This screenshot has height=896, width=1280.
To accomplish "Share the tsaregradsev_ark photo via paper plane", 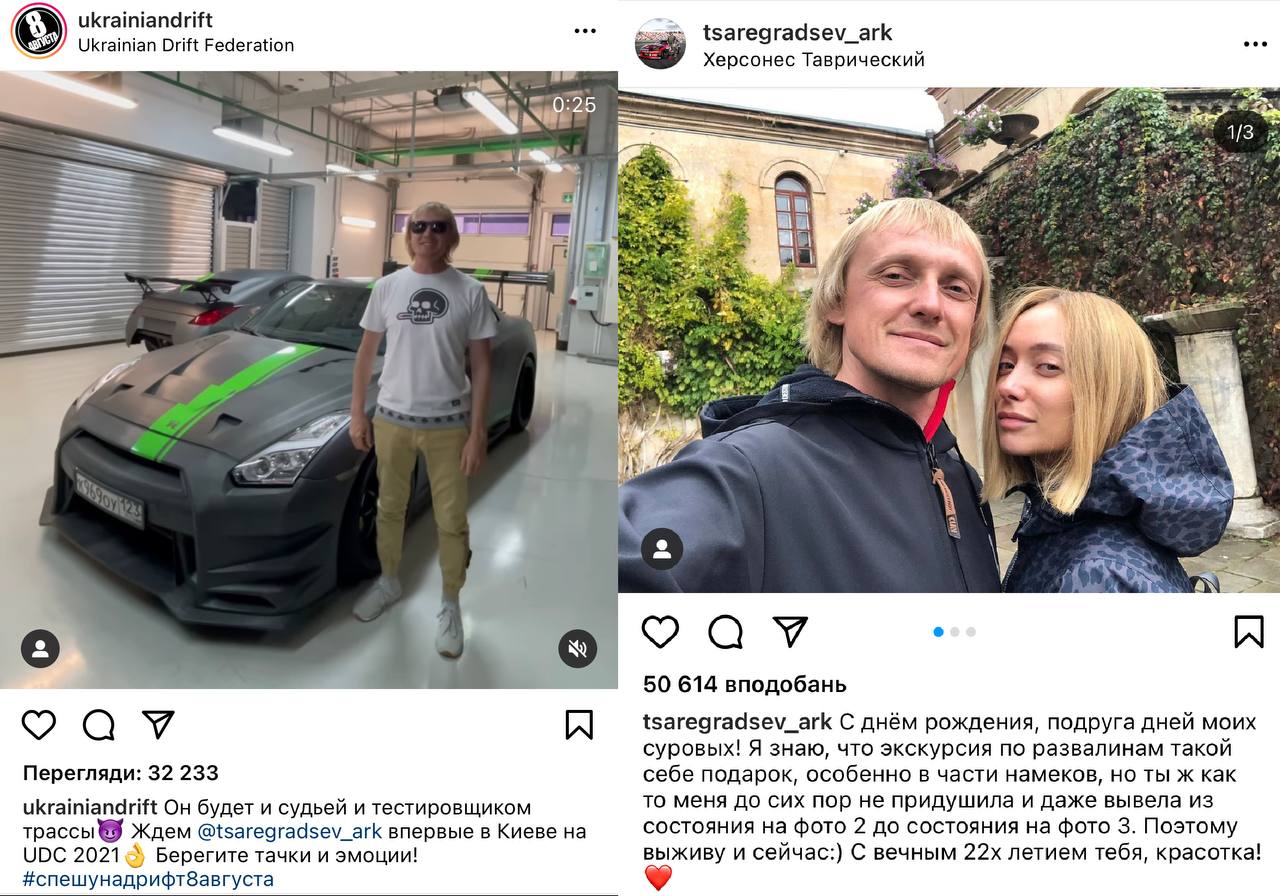I will pyautogui.click(x=790, y=631).
